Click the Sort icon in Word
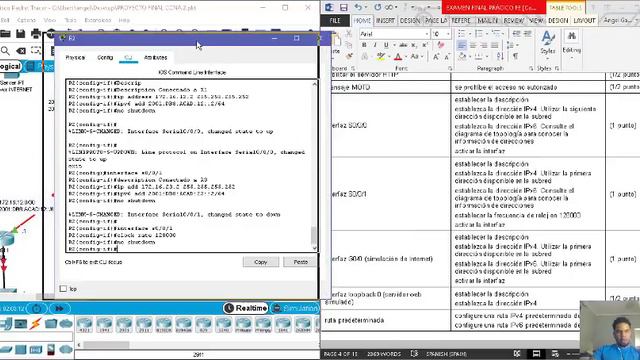The height and width of the screenshot is (360, 640). click(500, 56)
